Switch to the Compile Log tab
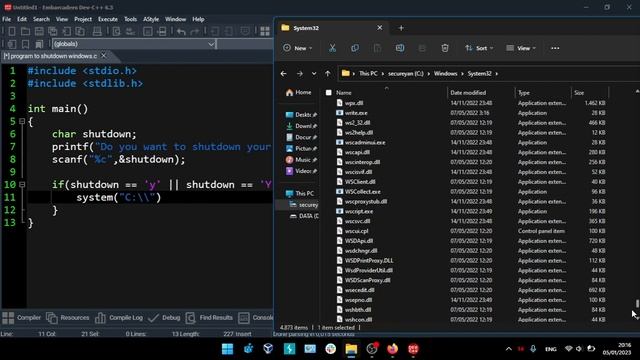The image size is (640, 360). click(119, 318)
